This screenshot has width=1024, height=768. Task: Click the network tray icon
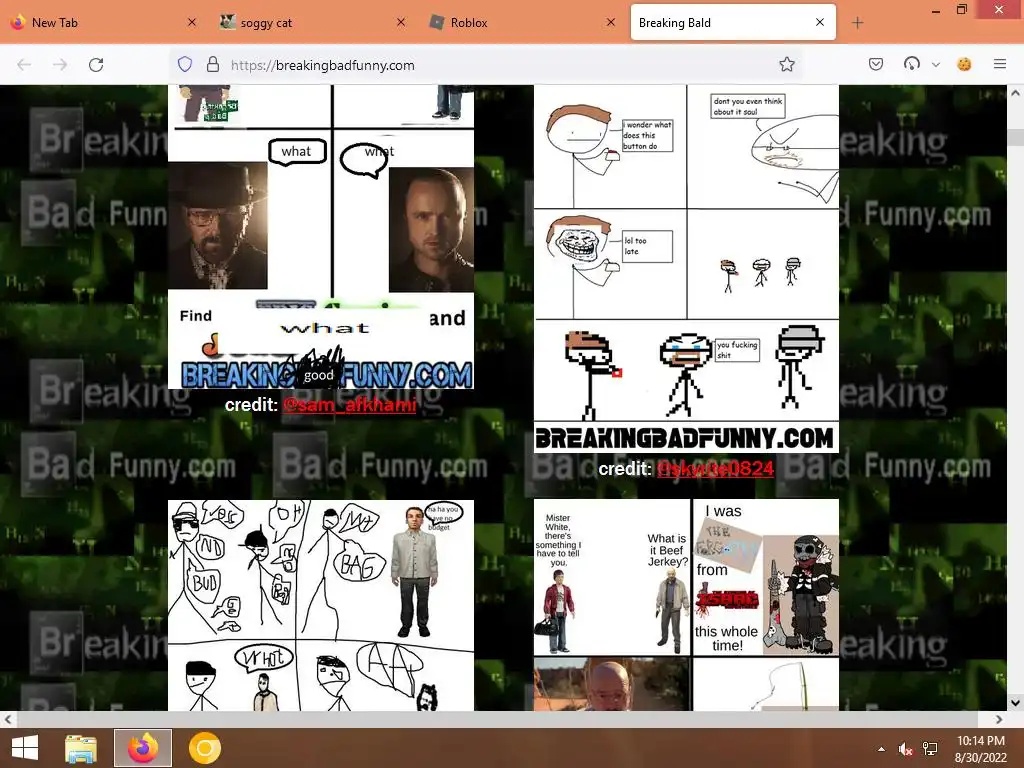[929, 748]
